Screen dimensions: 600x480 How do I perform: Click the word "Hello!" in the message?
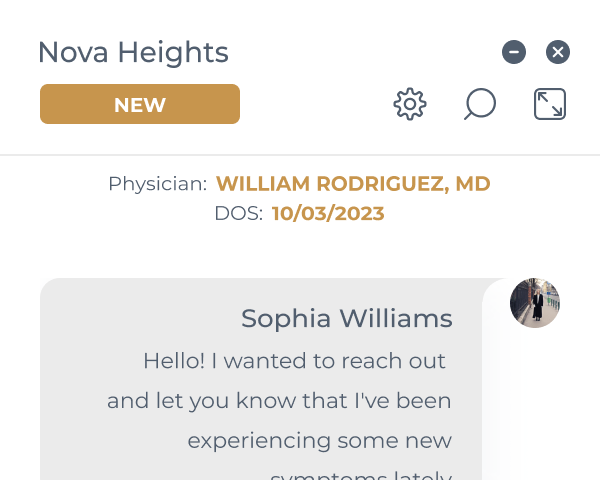(174, 360)
